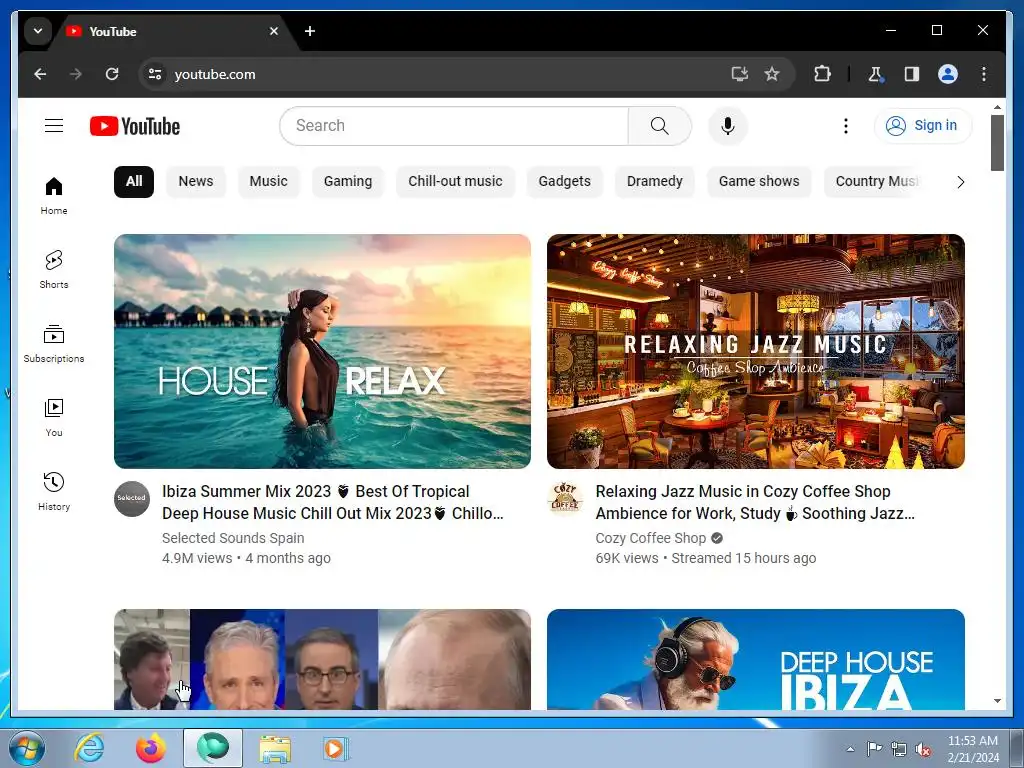Close the YouTube tab
Screen dimensions: 1024x768
[x=274, y=31]
